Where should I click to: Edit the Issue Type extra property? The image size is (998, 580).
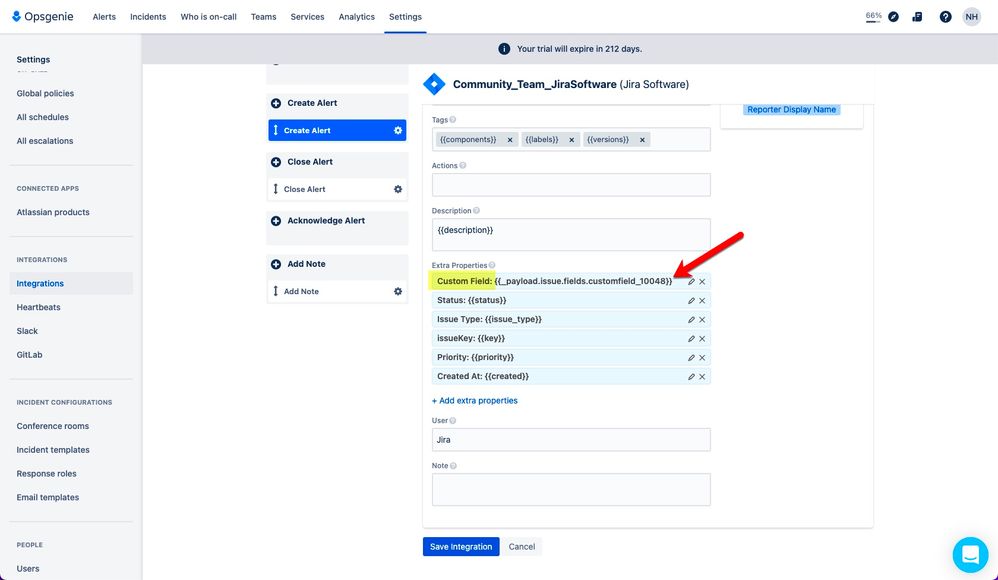pos(691,320)
